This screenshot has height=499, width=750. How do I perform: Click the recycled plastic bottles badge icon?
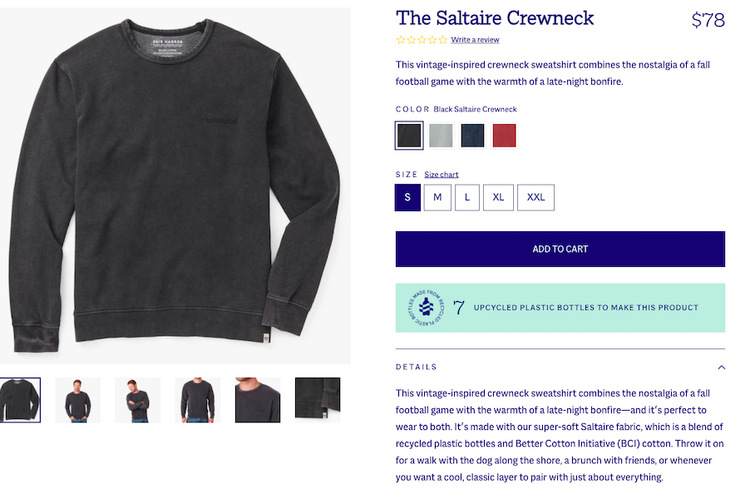427,308
